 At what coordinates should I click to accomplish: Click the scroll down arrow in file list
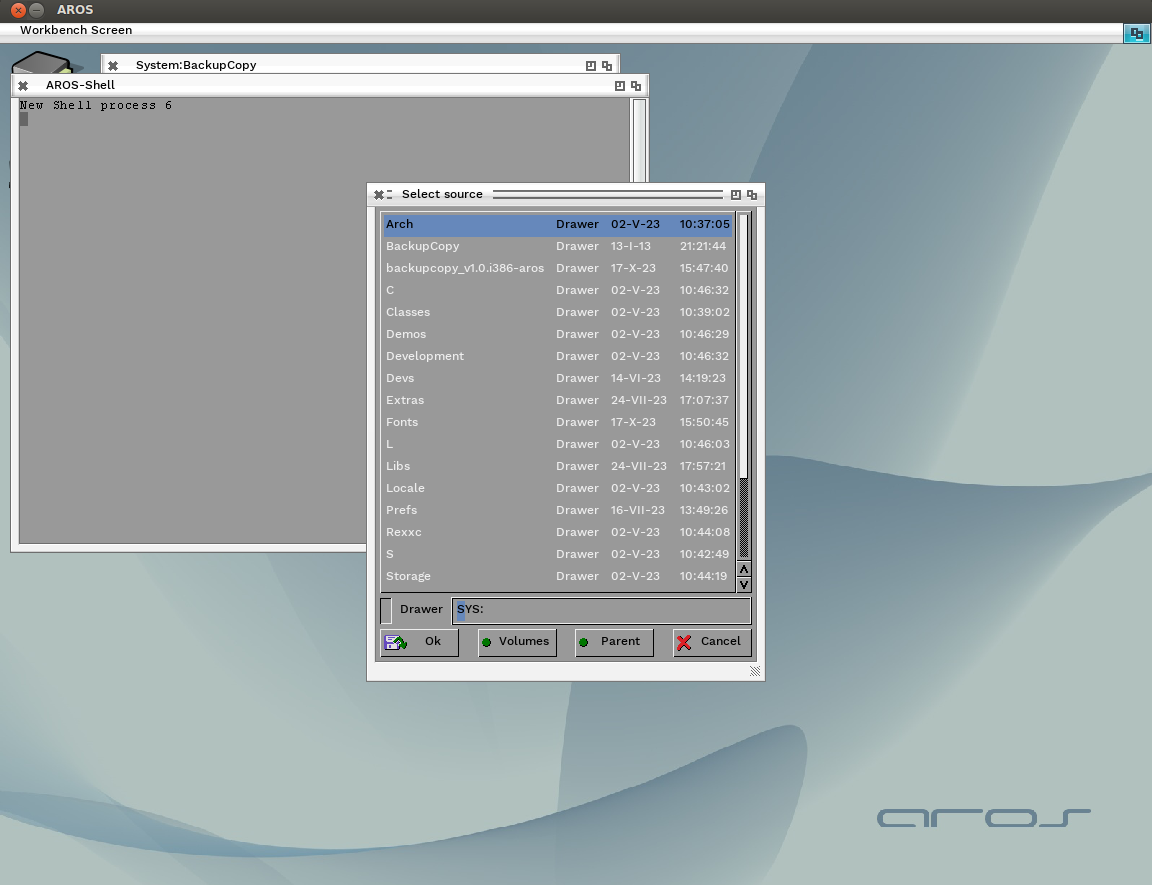click(744, 585)
